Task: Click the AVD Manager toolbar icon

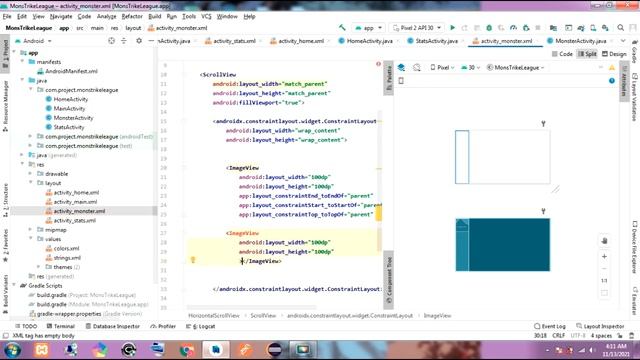Action: [593, 28]
